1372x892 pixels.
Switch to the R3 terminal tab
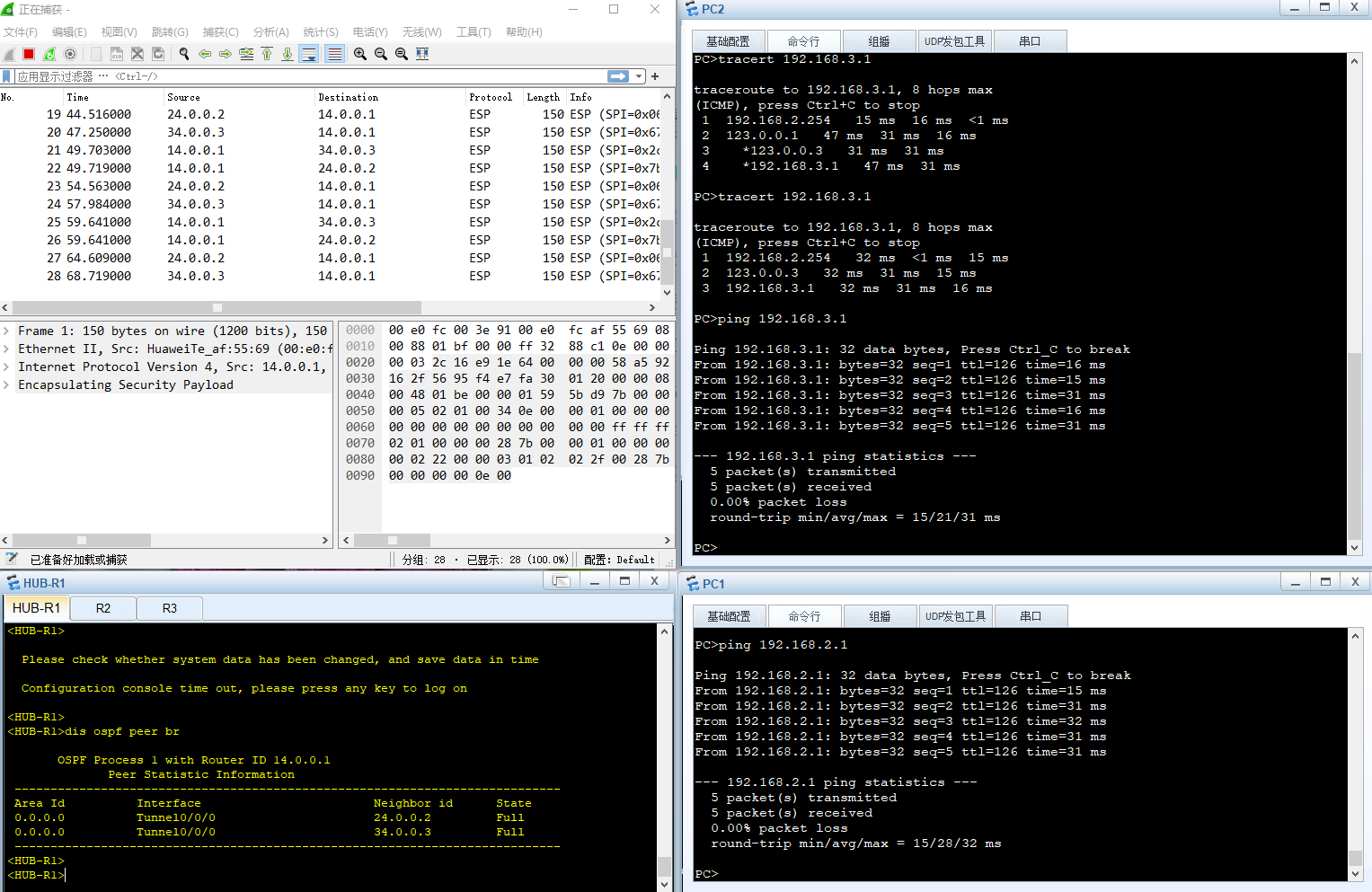tap(169, 608)
